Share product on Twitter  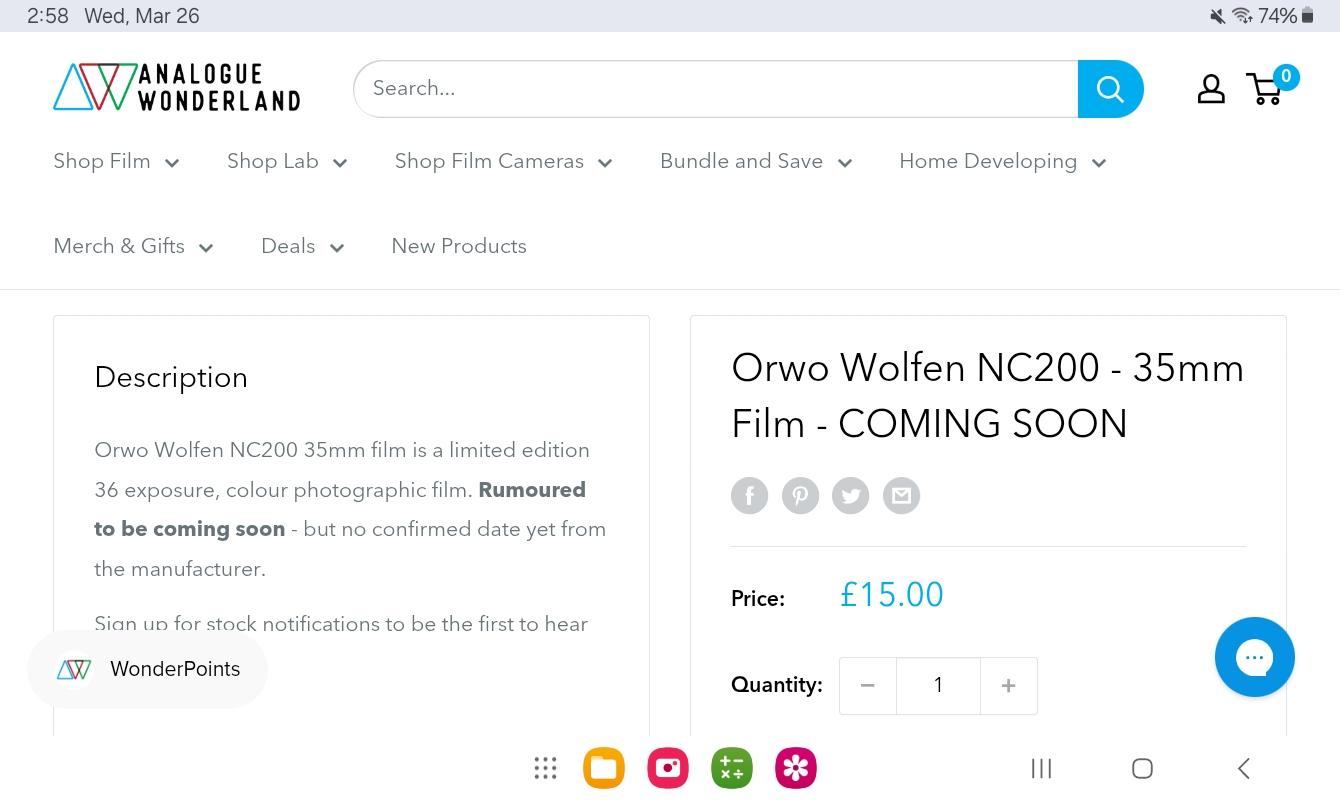[x=851, y=495]
